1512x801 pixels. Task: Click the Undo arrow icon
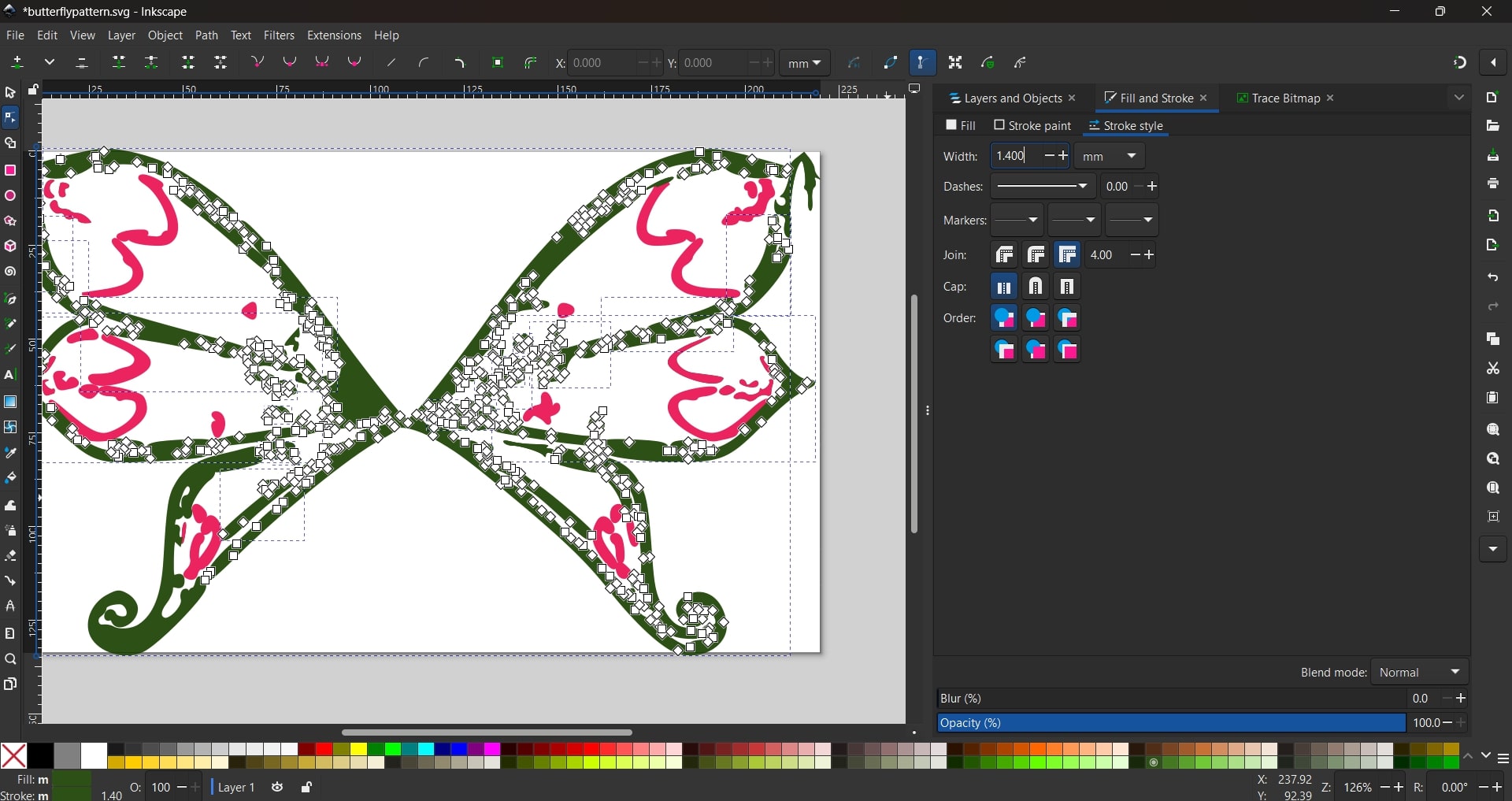[1493, 278]
